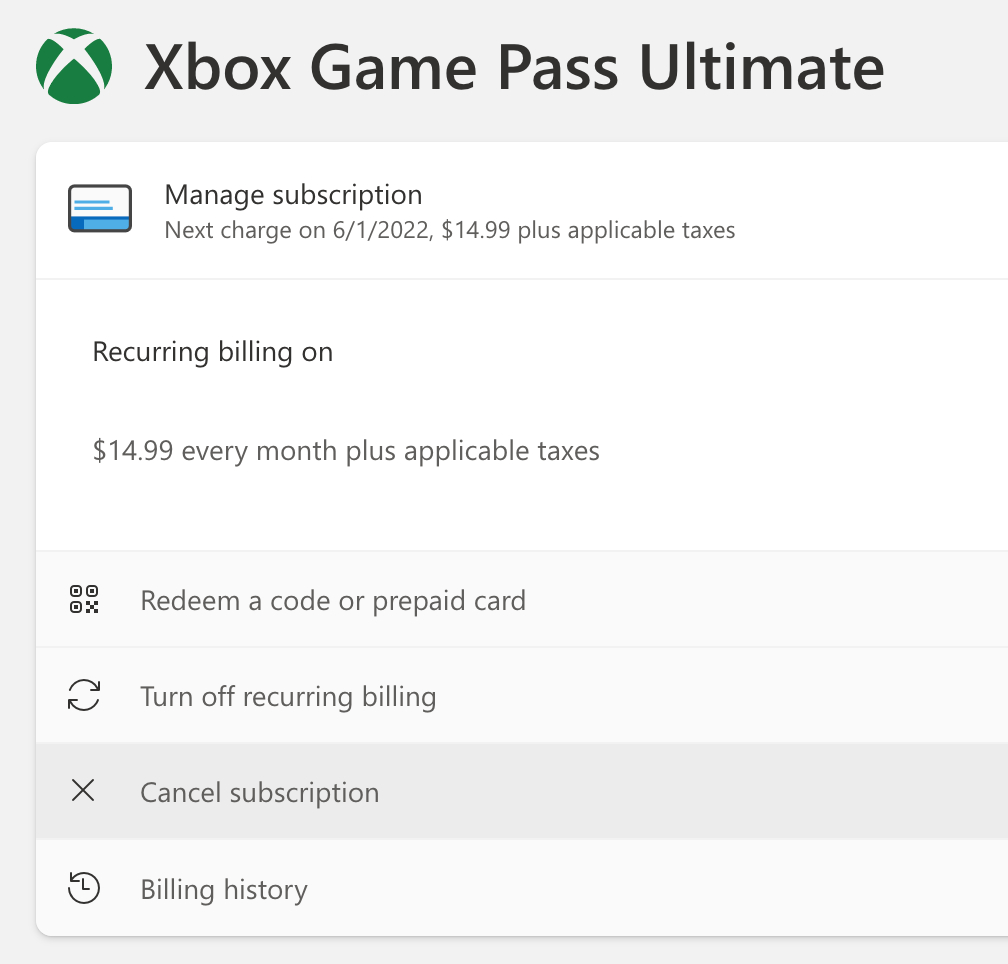The height and width of the screenshot is (964, 1008).
Task: Click the next charge date text
Action: [x=449, y=230]
